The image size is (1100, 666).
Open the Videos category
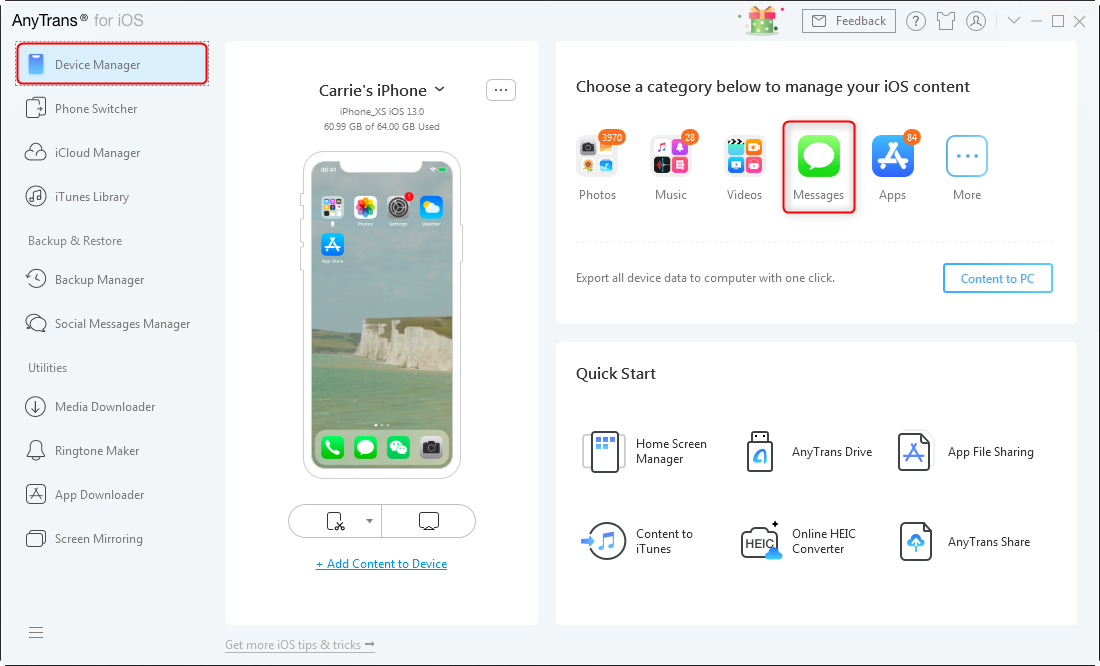(x=744, y=168)
